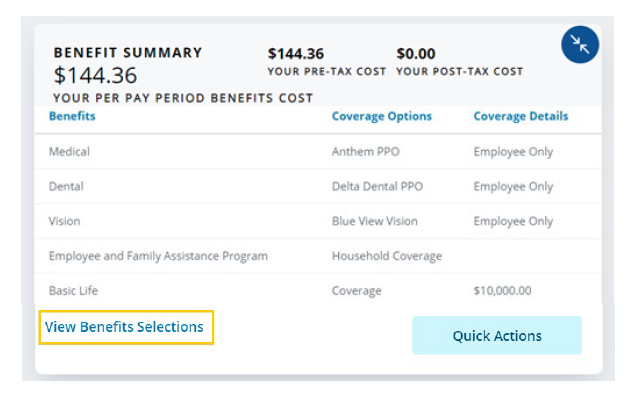
Task: Select the Medical benefit row
Action: tap(318, 152)
